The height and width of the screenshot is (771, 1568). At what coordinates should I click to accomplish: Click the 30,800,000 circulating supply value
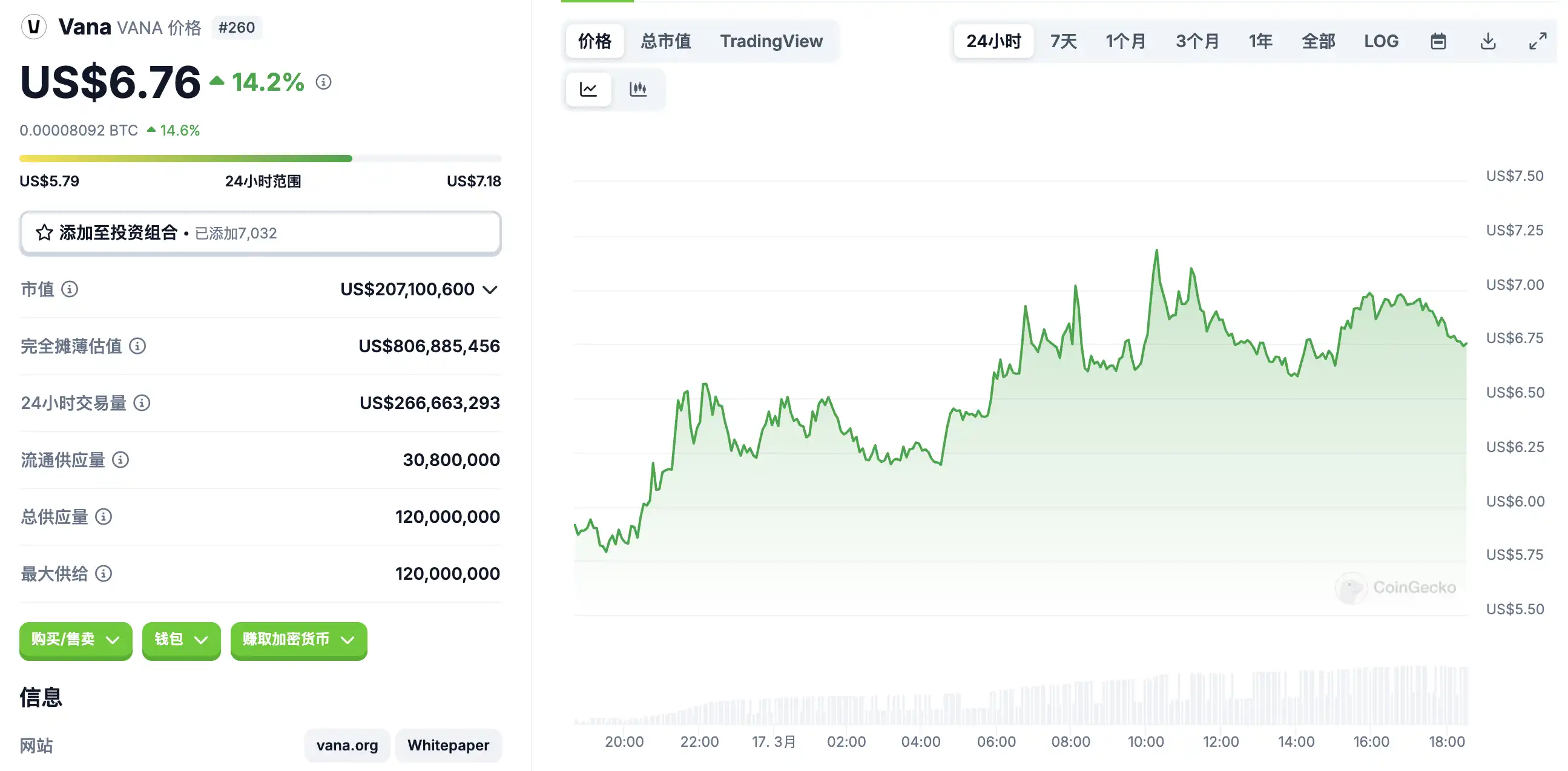click(451, 460)
